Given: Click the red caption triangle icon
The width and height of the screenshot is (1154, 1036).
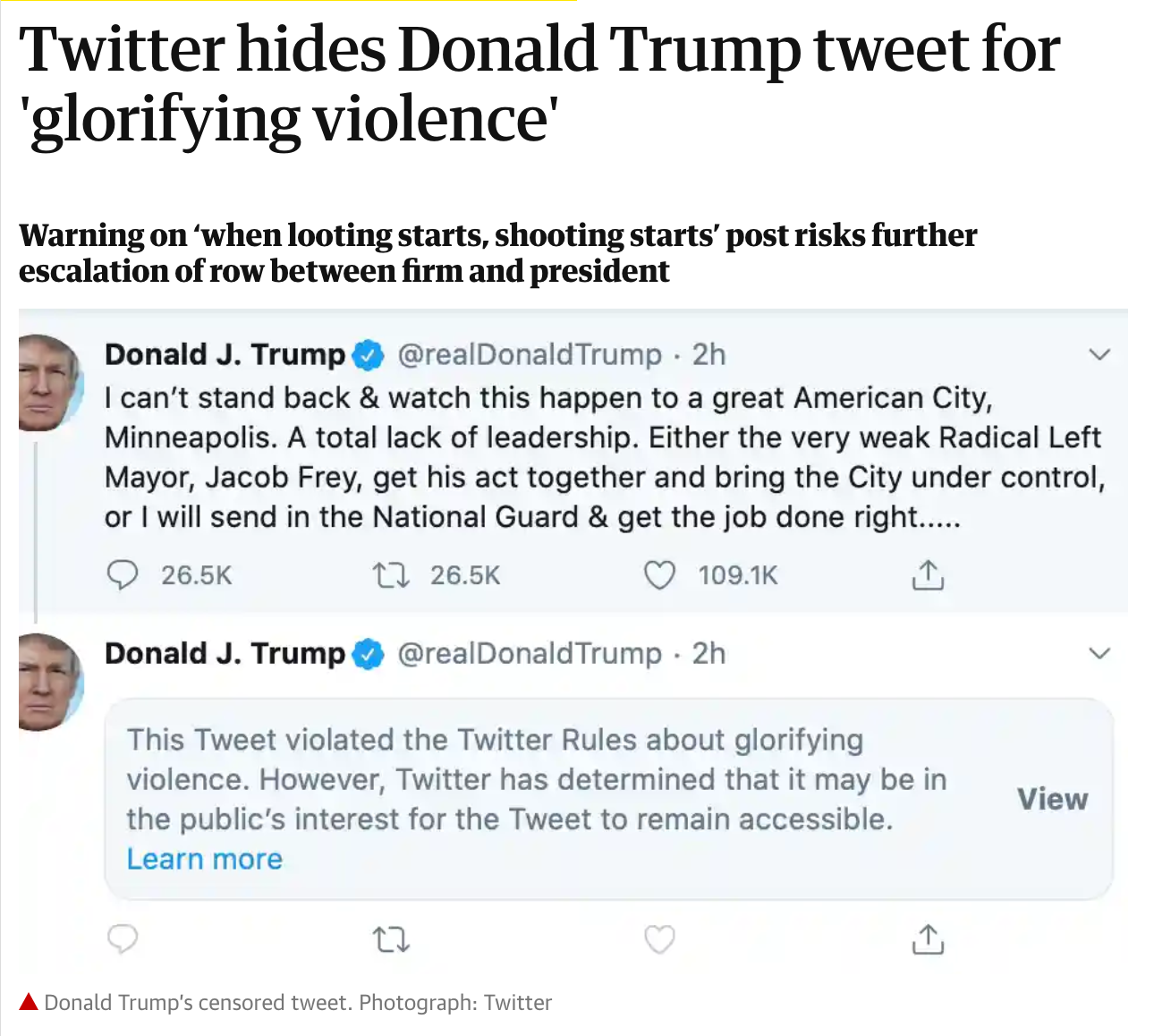Looking at the screenshot, I should click(29, 1002).
